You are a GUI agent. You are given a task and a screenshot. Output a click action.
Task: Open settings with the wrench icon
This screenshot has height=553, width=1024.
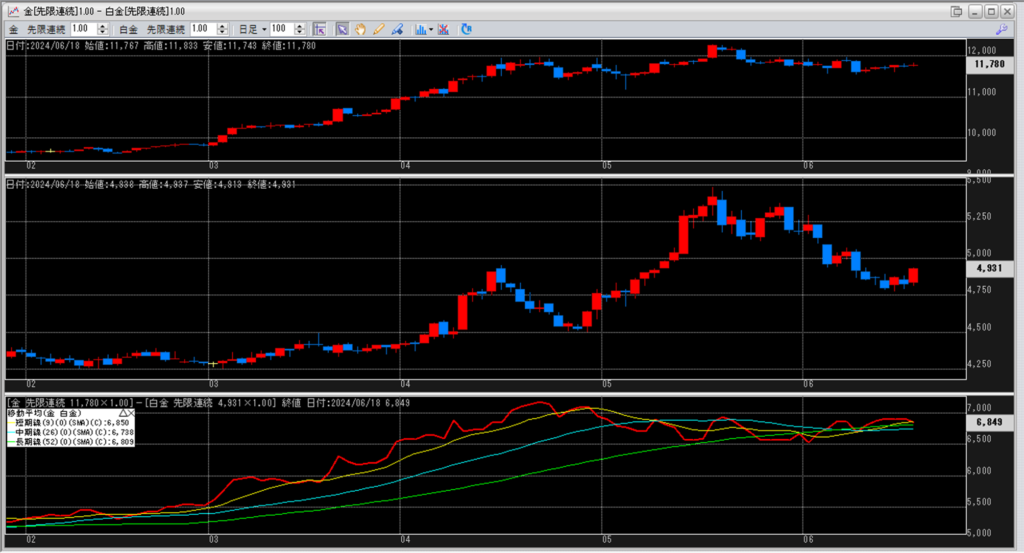(x=1002, y=30)
